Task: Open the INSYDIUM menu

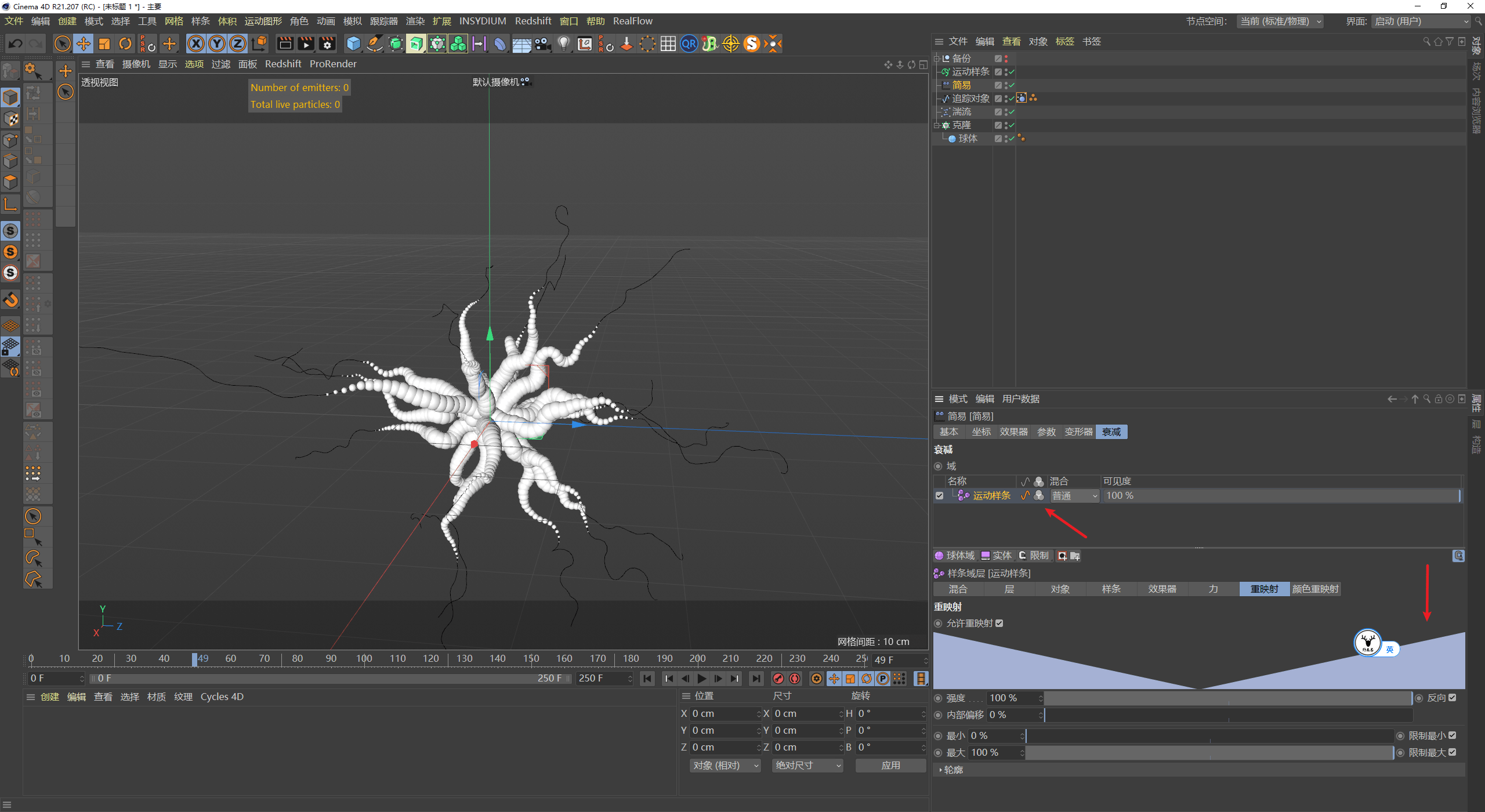Action: point(483,21)
